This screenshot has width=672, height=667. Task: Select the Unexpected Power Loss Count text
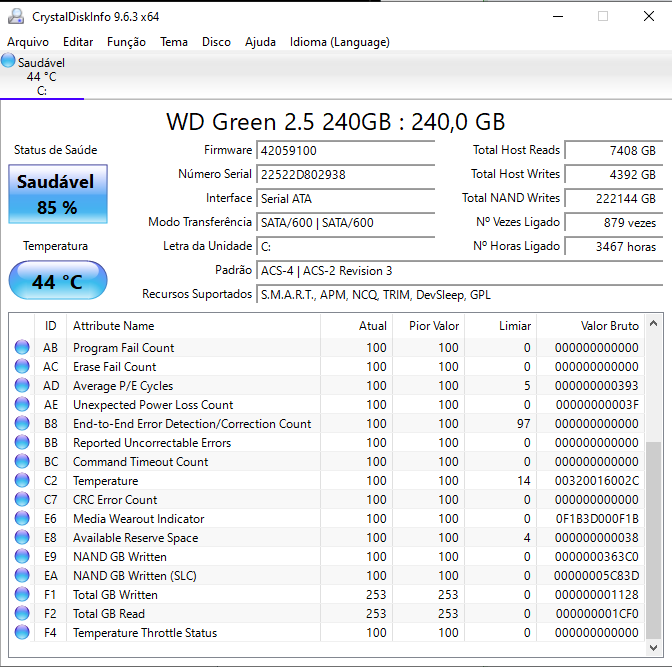153,405
